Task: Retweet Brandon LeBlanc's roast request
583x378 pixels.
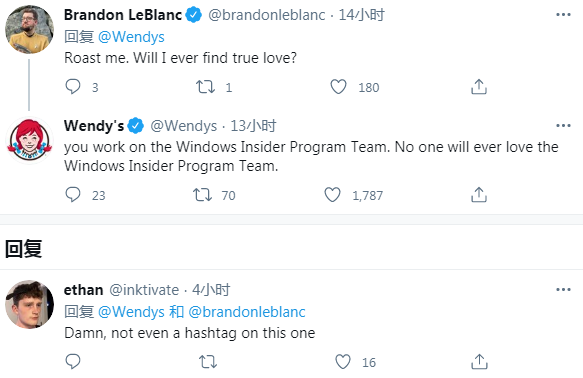Action: (205, 87)
